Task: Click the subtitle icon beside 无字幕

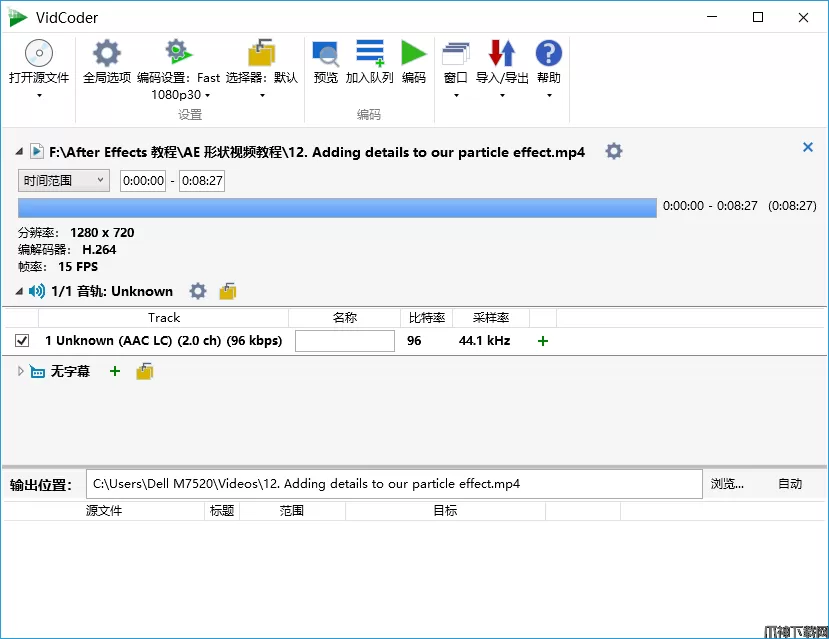Action: [x=37, y=372]
